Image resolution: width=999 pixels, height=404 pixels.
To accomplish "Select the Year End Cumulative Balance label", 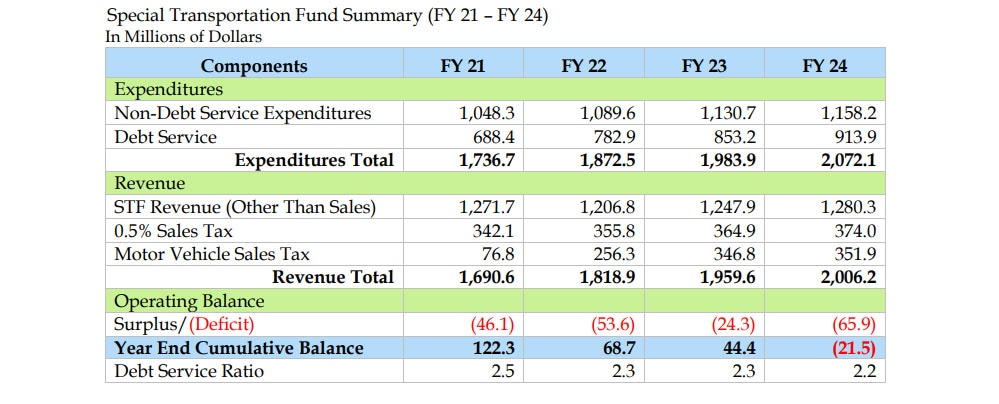I will pyautogui.click(x=238, y=348).
